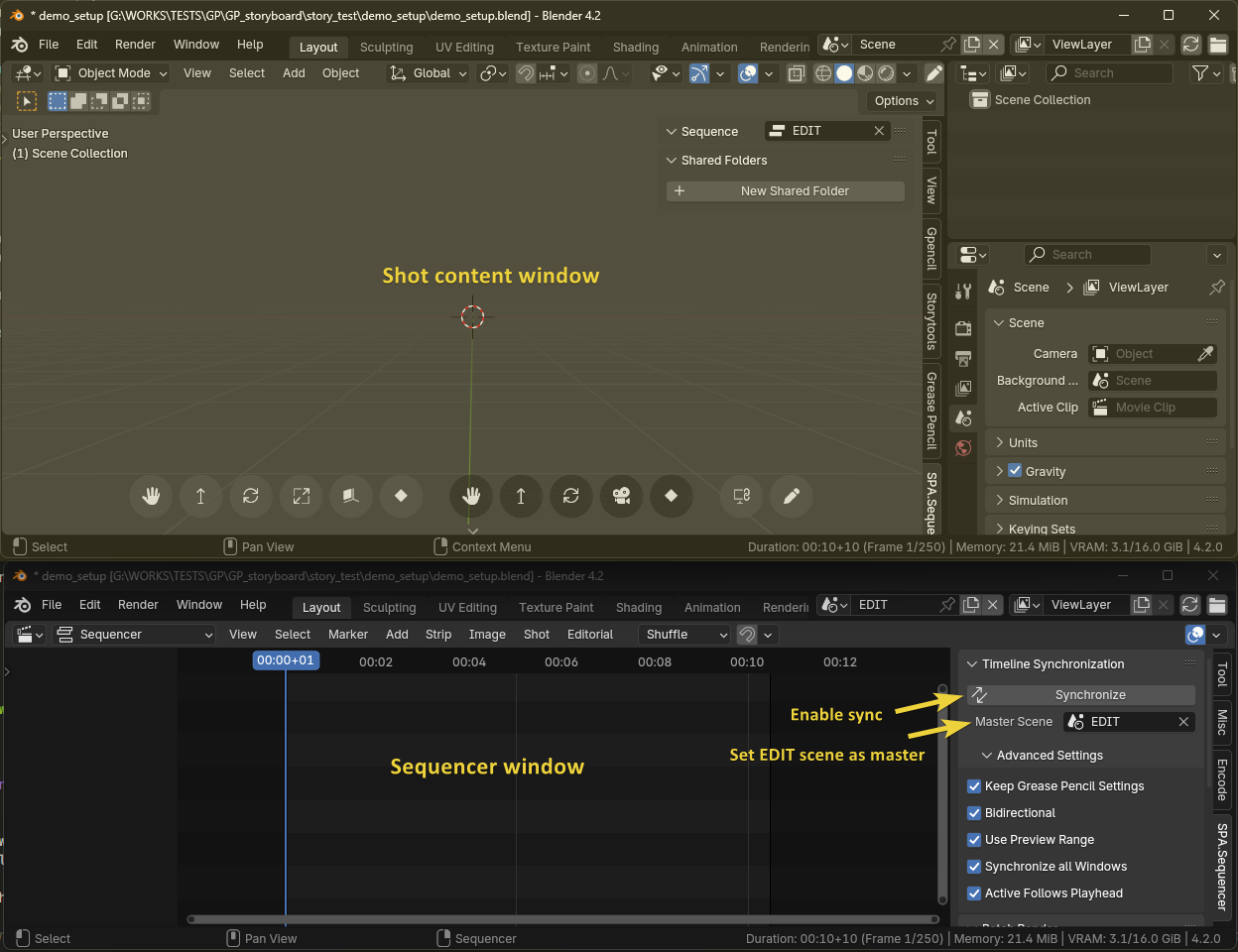
Task: Open the Shuffle overlap mode dropdown
Action: (x=683, y=635)
